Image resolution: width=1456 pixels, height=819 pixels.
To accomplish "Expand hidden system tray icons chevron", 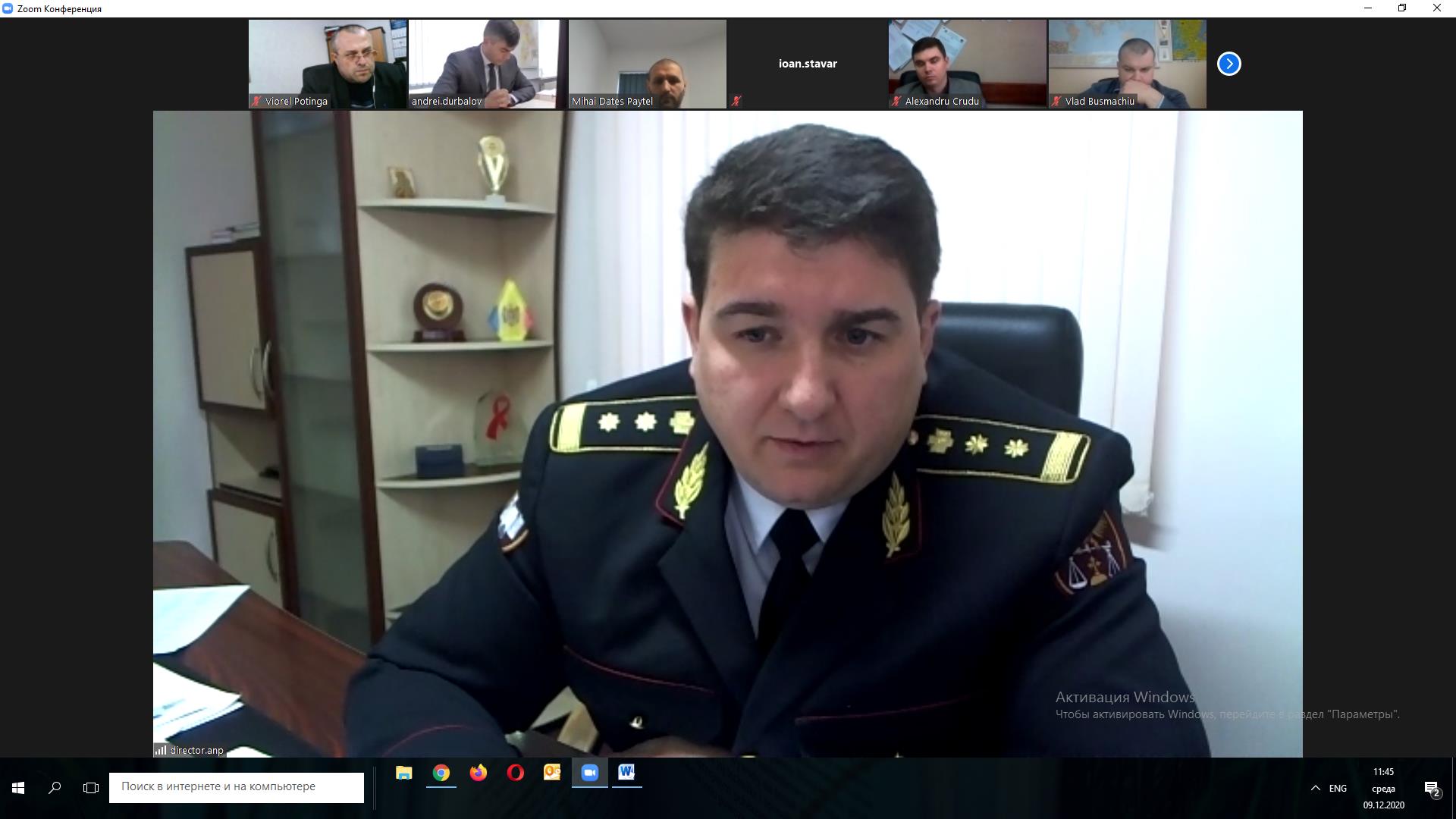I will tap(1316, 788).
